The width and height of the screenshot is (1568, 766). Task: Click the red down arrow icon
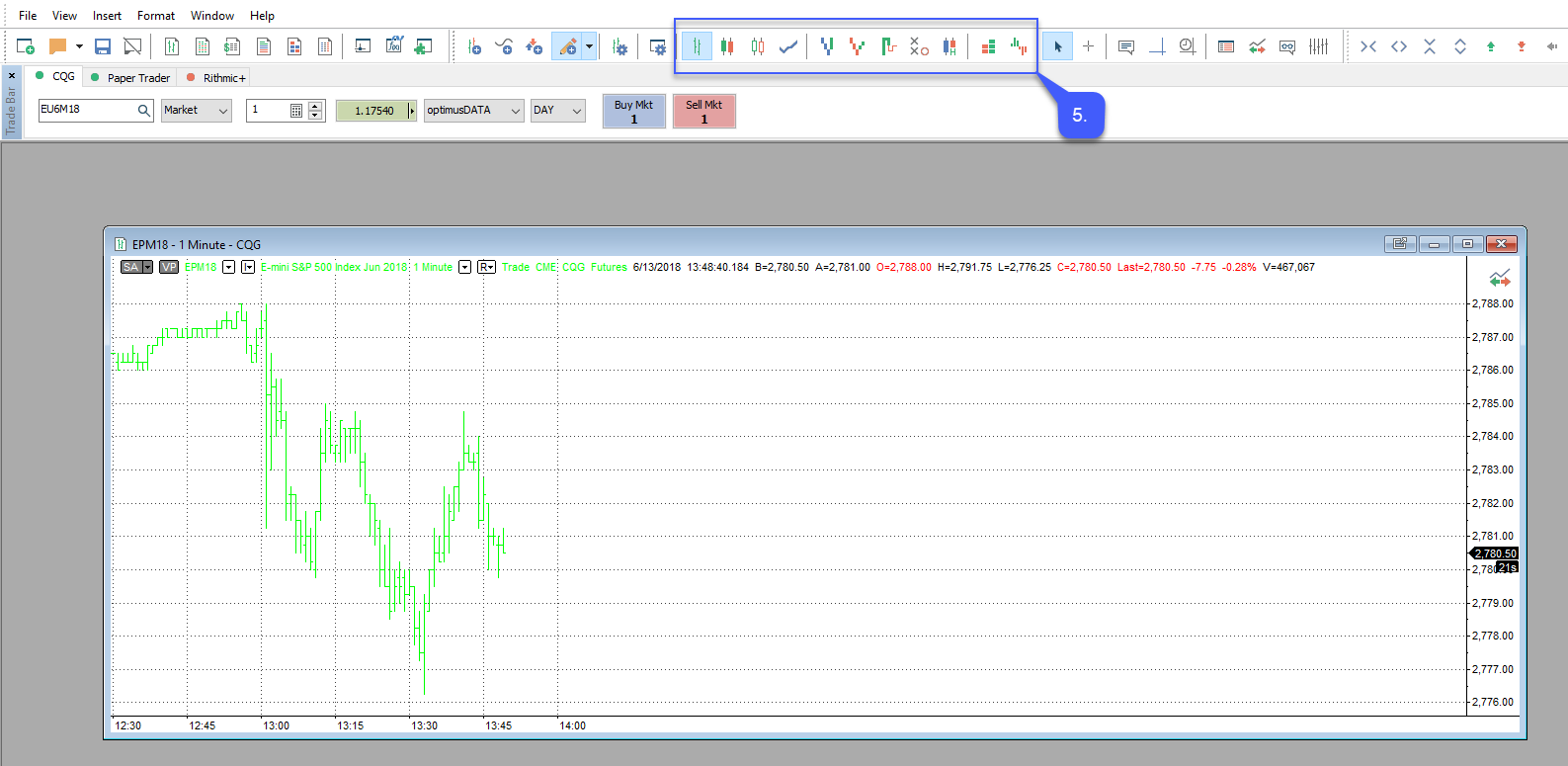point(1522,46)
